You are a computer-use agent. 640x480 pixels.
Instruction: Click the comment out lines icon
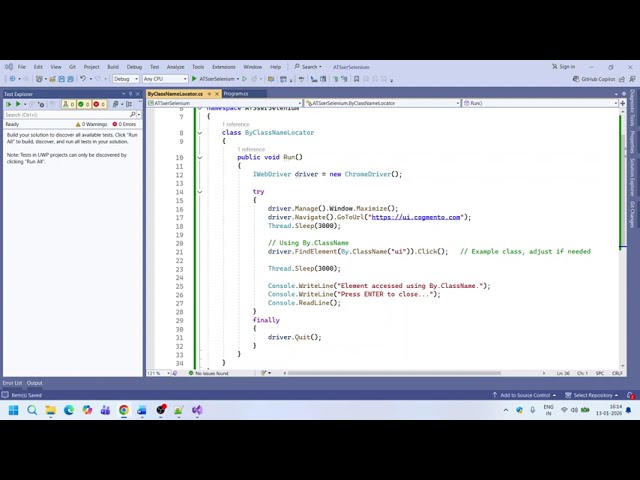(335, 79)
